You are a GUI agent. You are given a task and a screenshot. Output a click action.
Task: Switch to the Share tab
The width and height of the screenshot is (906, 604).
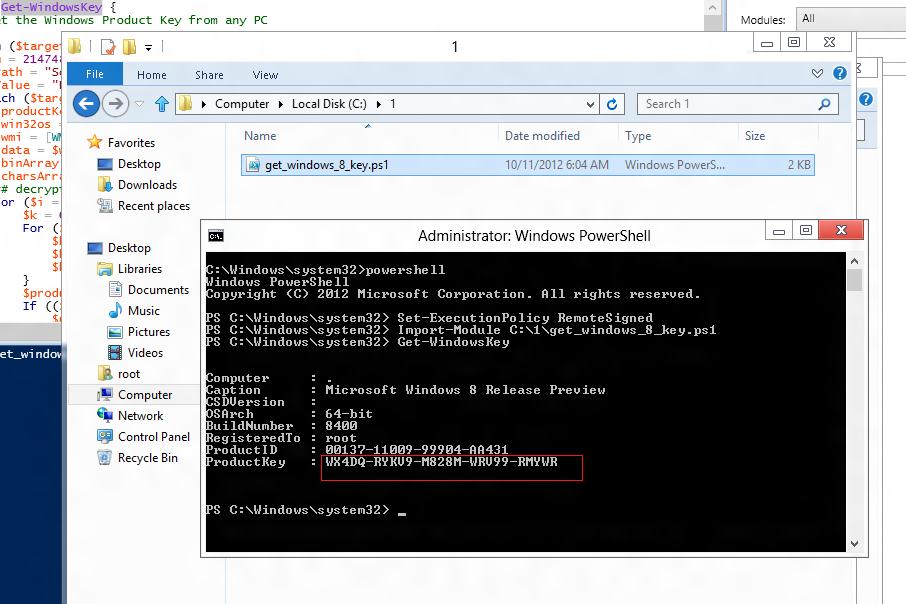click(209, 74)
